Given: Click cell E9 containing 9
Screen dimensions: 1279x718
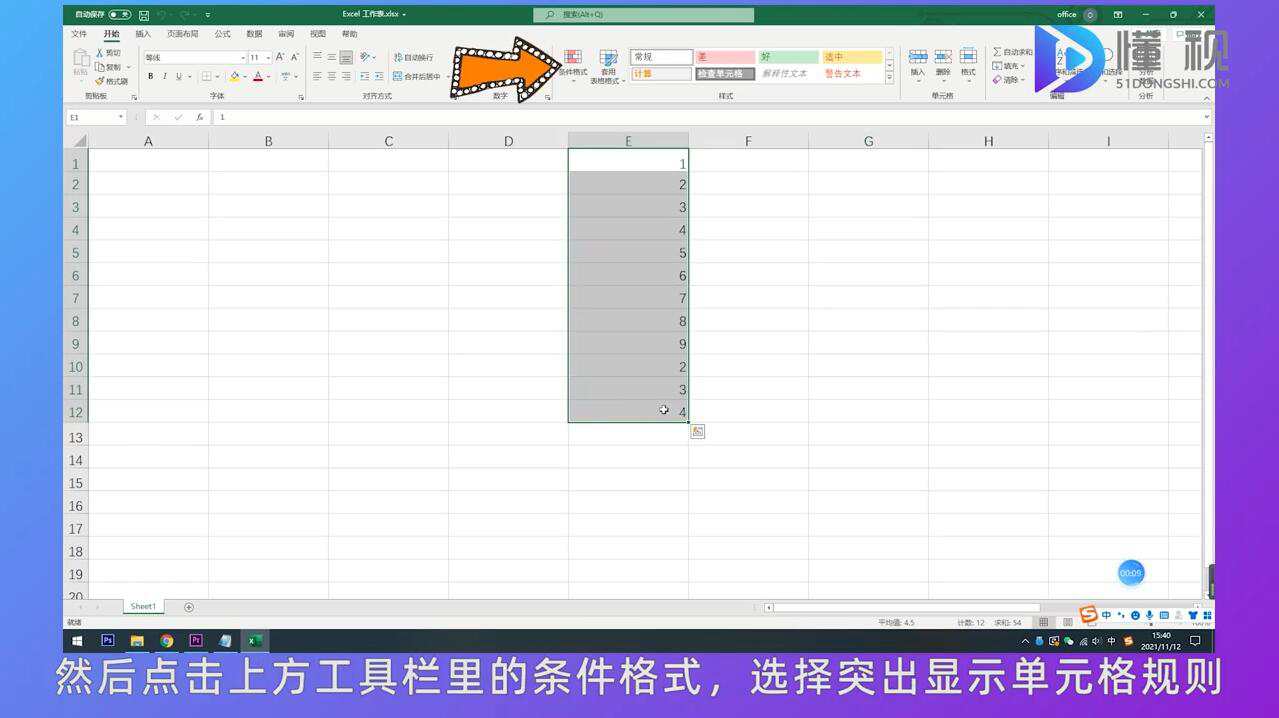Looking at the screenshot, I should point(628,344).
